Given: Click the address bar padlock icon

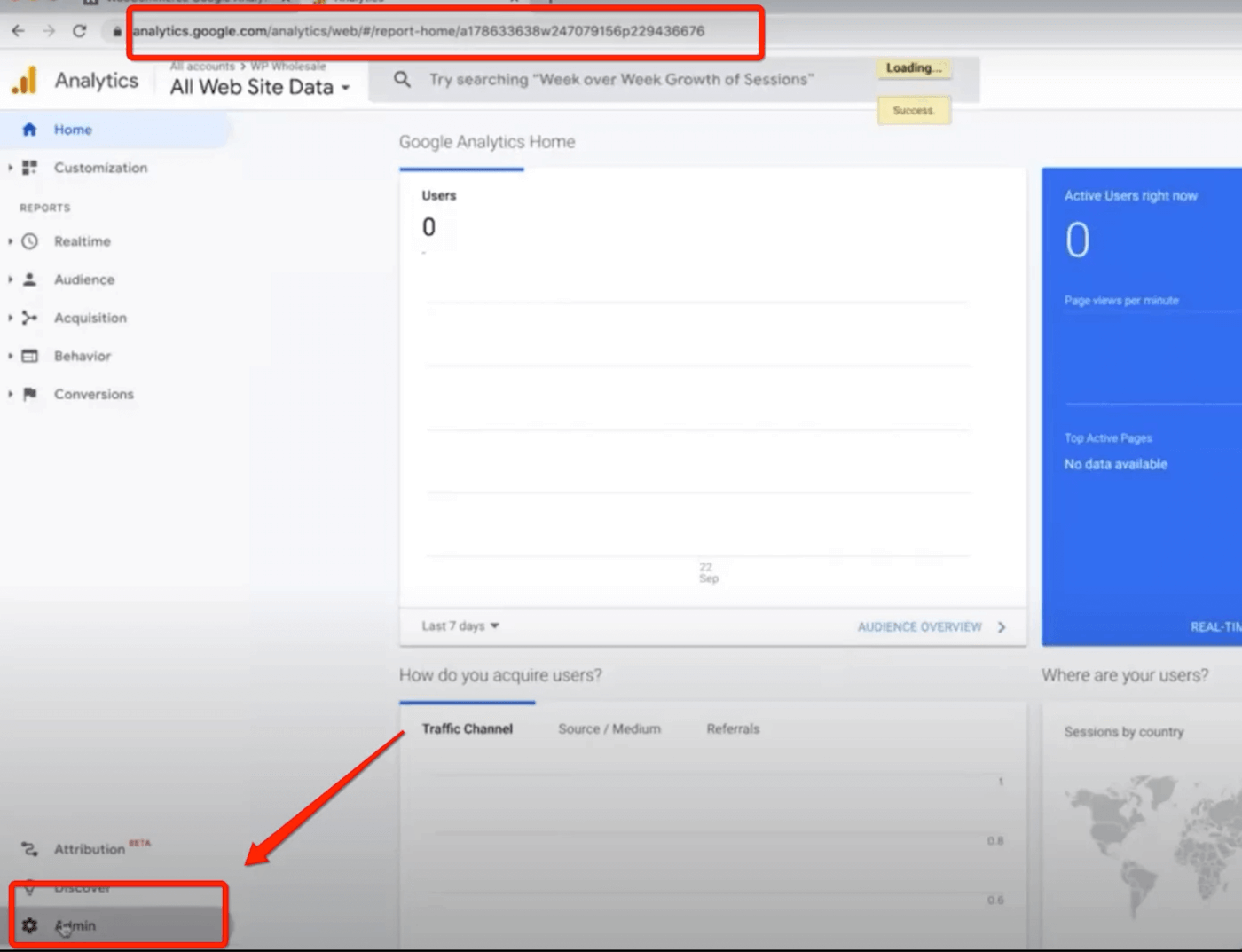Looking at the screenshot, I should 116,32.
